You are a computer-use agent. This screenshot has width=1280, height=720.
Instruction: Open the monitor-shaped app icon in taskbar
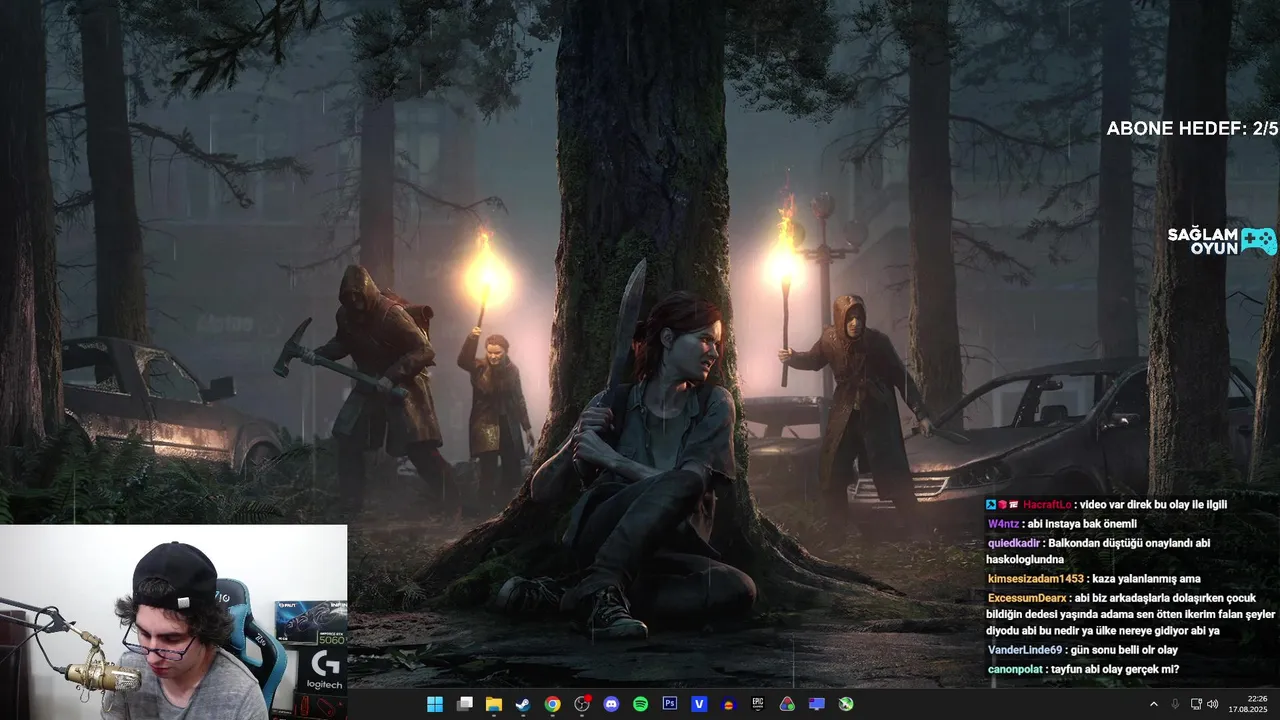tap(817, 704)
